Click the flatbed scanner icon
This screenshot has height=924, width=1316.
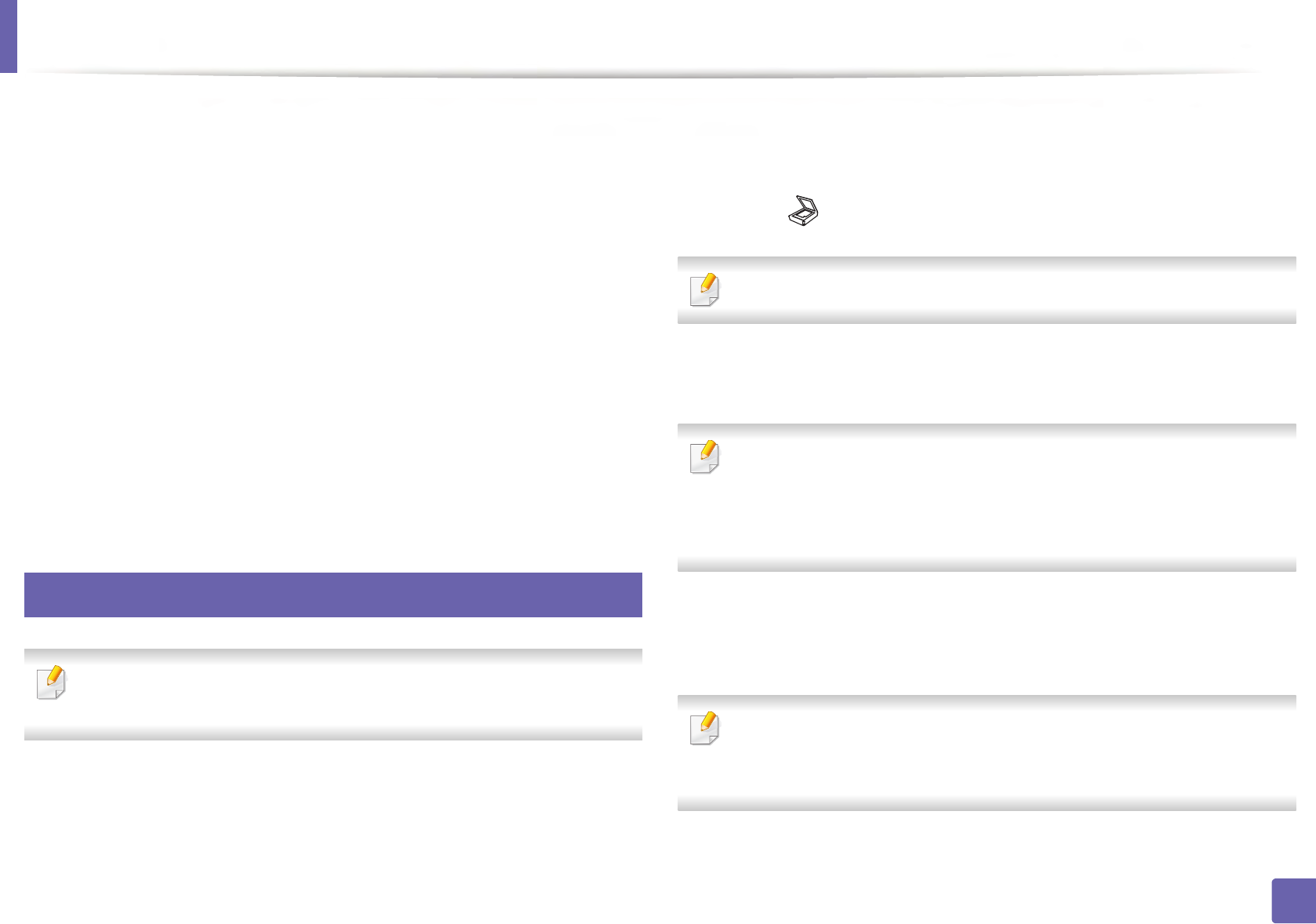coord(803,211)
